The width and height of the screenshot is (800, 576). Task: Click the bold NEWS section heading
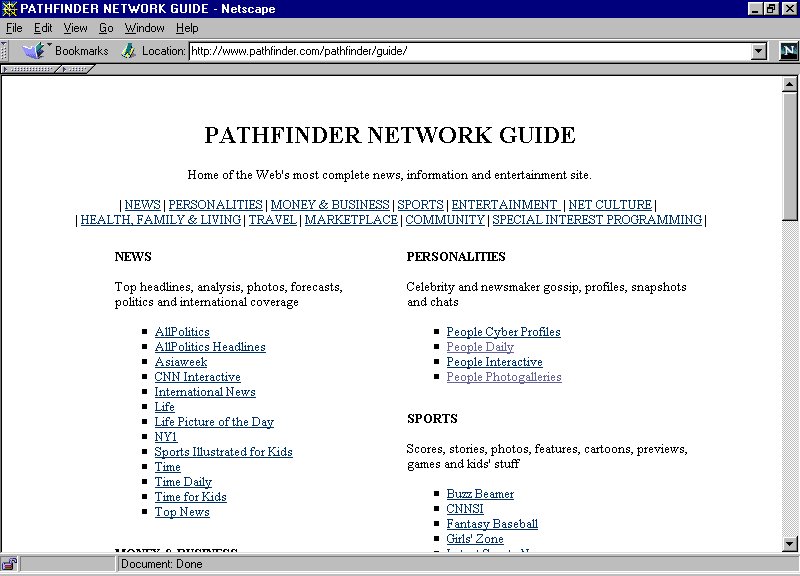point(133,257)
